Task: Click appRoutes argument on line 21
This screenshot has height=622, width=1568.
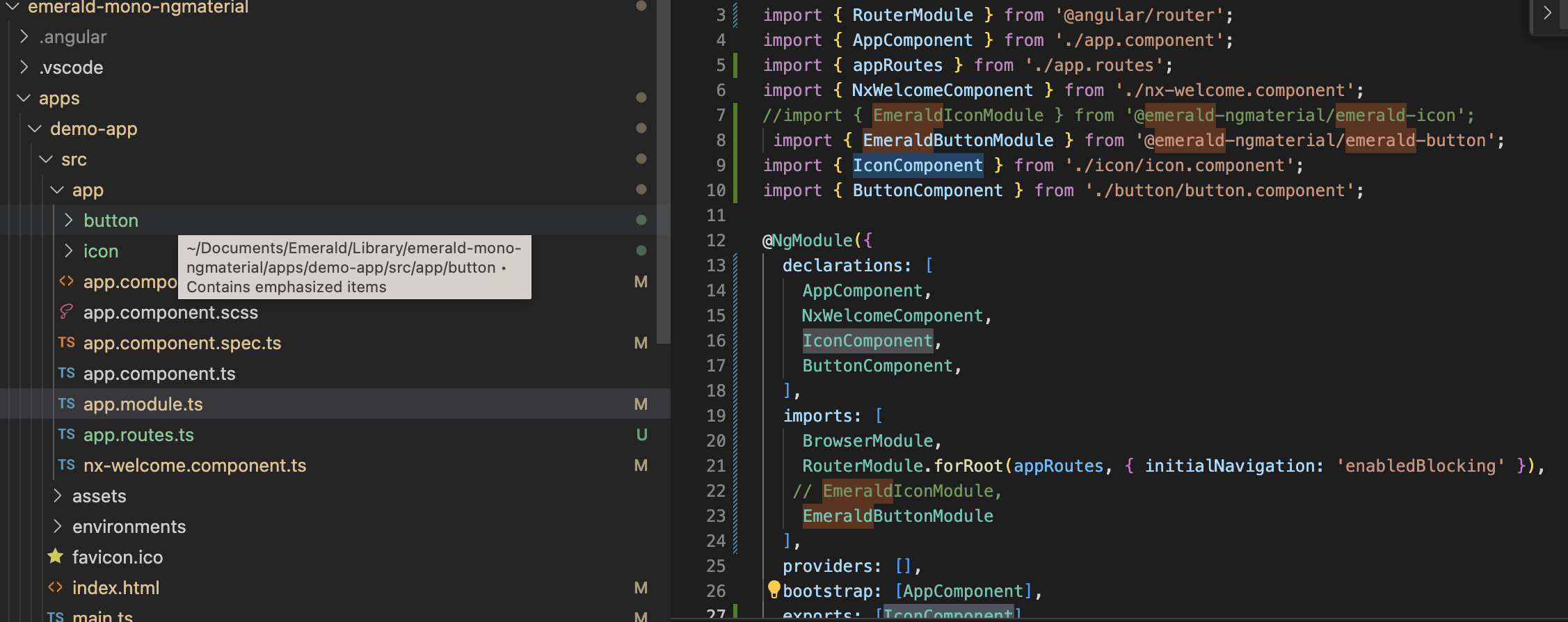Action: pyautogui.click(x=1059, y=466)
